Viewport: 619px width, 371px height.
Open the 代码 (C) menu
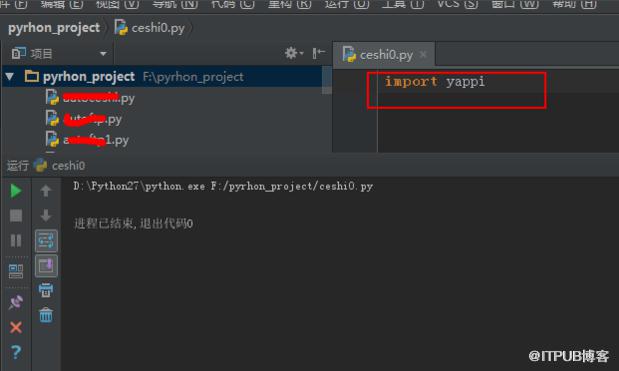pos(233,4)
